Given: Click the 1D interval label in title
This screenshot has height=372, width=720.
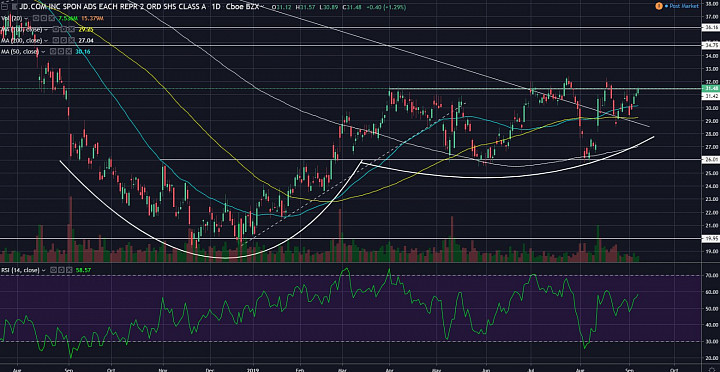Looking at the screenshot, I should coord(215,6).
